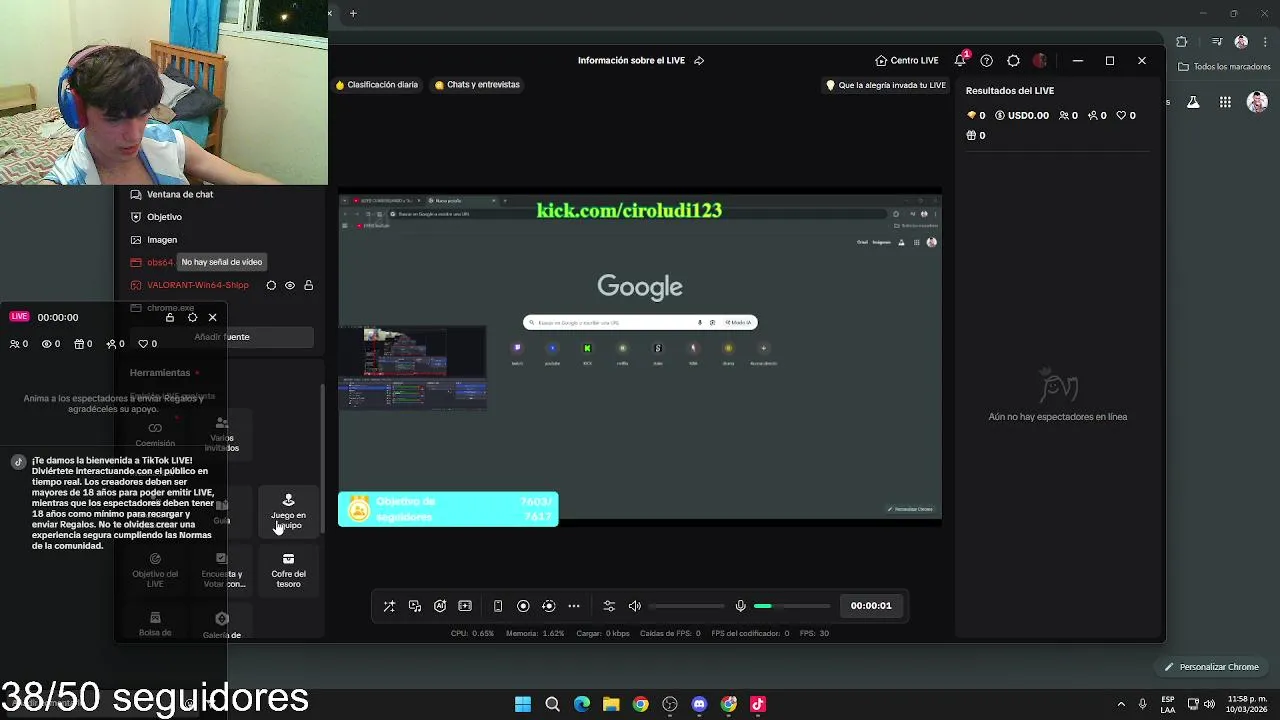Adjust the microphone level slider
Image resolution: width=1280 pixels, height=720 pixels.
tap(792, 606)
